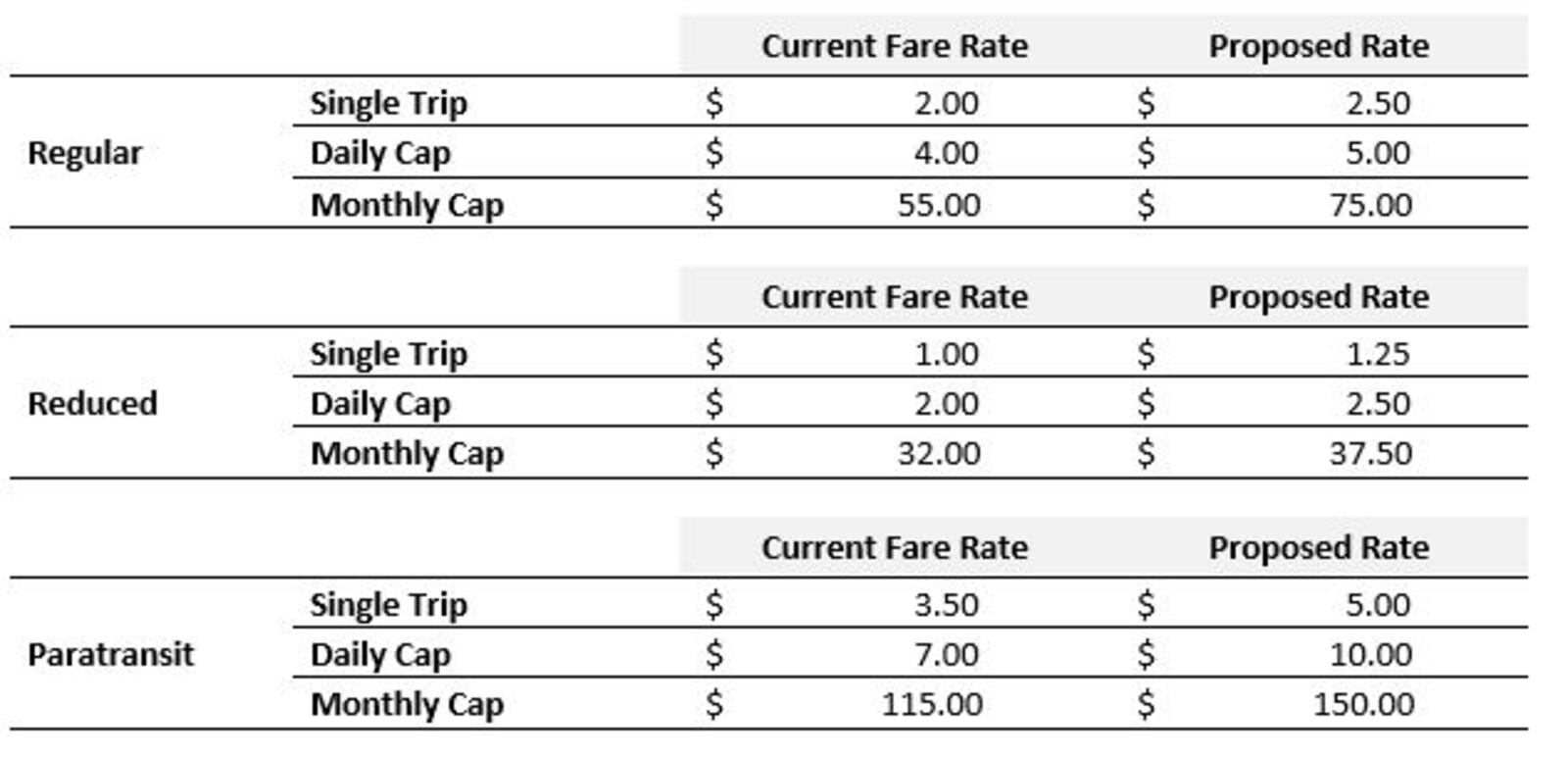Click the Reduced current monthly cap 32.00
This screenshot has width=1568, height=760.
pos(938,453)
